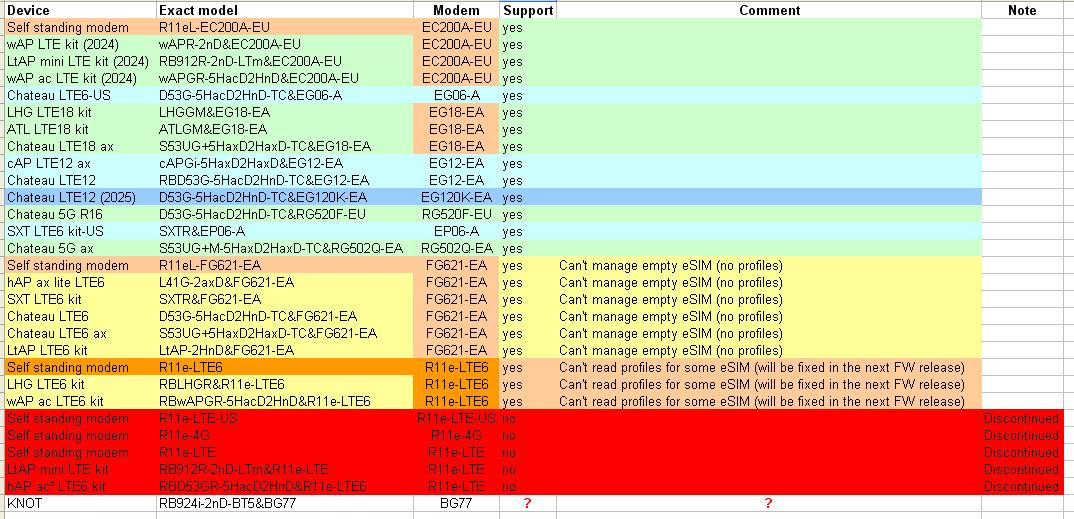Click cell R11eL-EC200A-EU

pyautogui.click(x=284, y=27)
